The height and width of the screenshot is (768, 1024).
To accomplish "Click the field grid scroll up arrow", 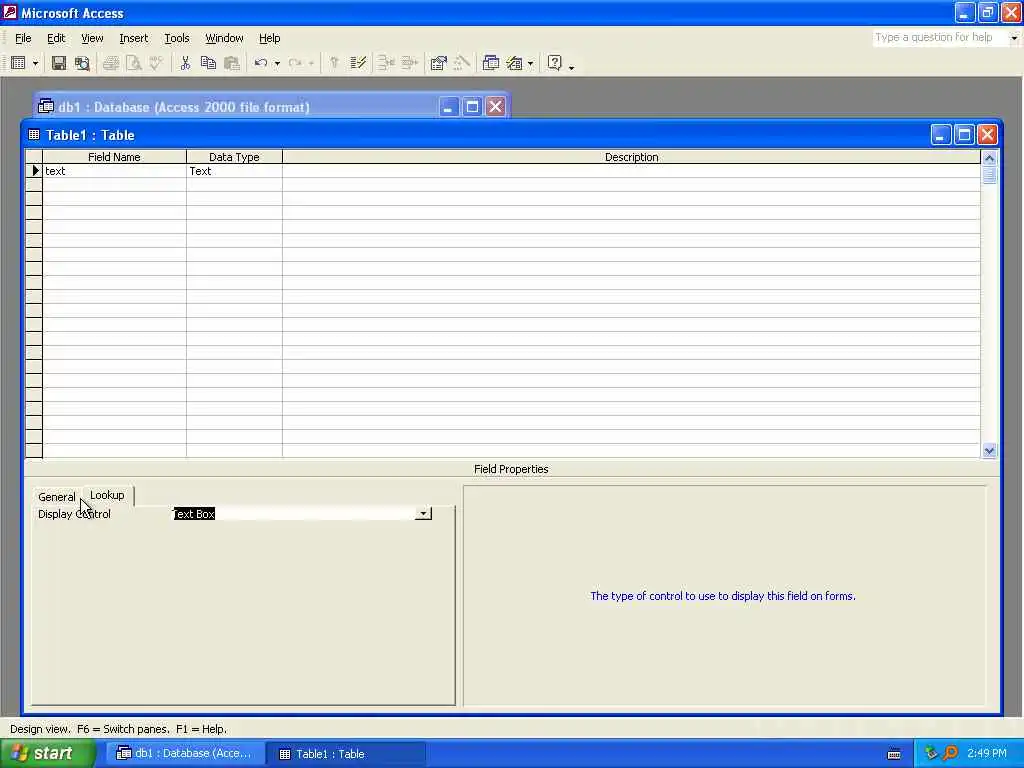I will pyautogui.click(x=989, y=158).
